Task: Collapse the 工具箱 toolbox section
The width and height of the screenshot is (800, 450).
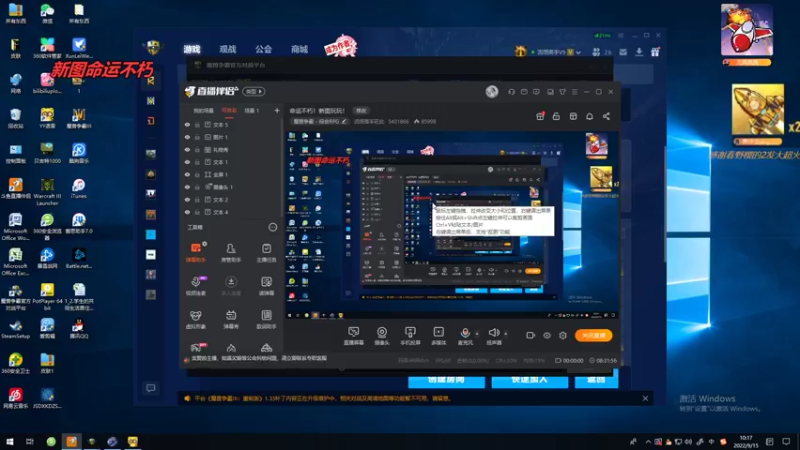Action: coord(272,227)
